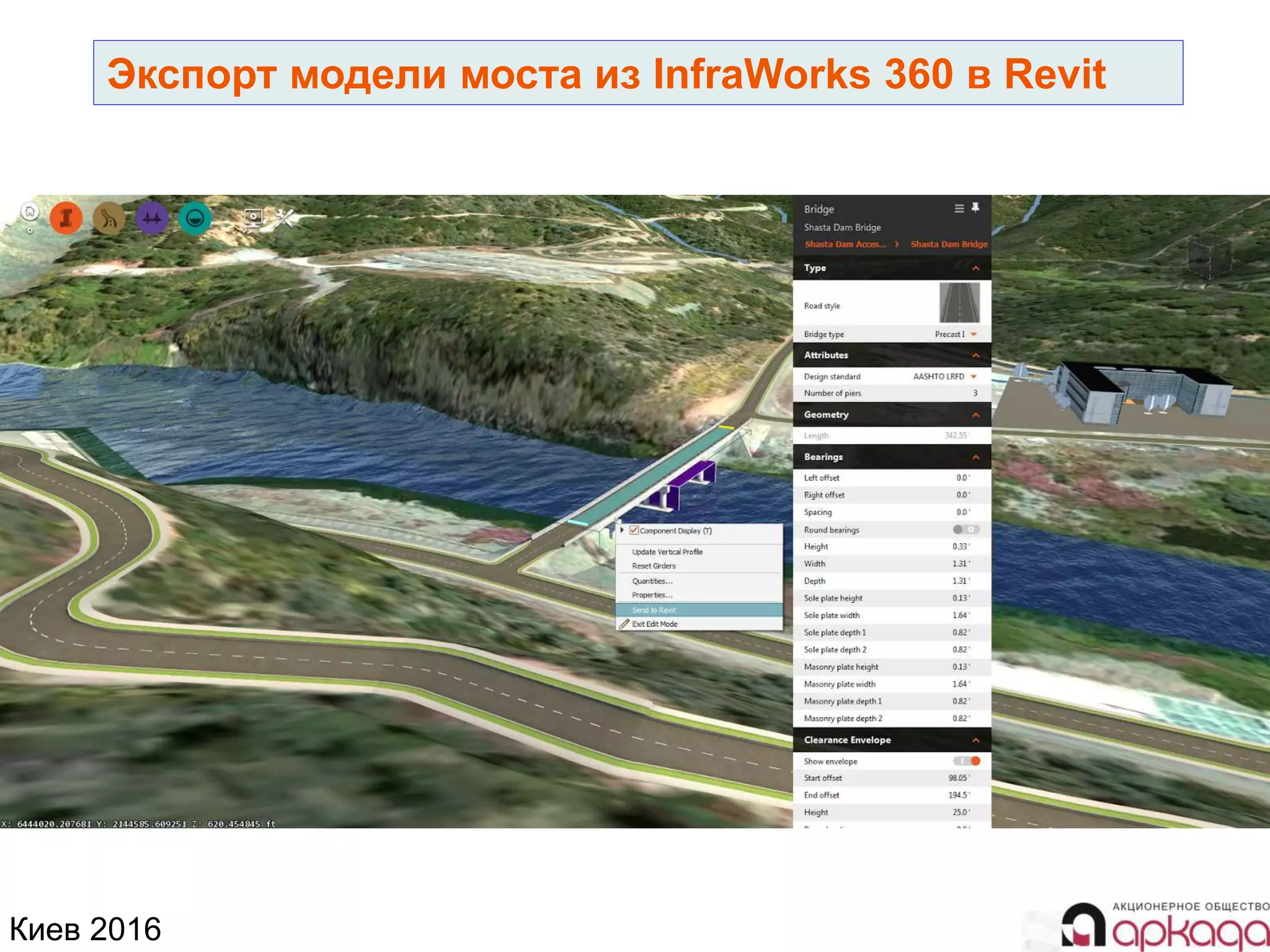Edit the Sole plate width value
This screenshot has width=1270, height=952.
point(961,615)
